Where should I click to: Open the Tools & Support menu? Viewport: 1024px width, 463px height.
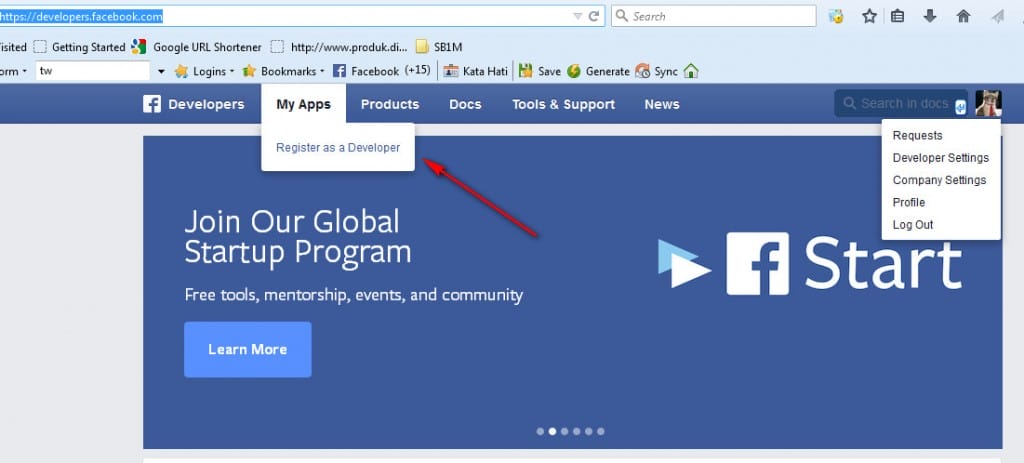tap(564, 104)
